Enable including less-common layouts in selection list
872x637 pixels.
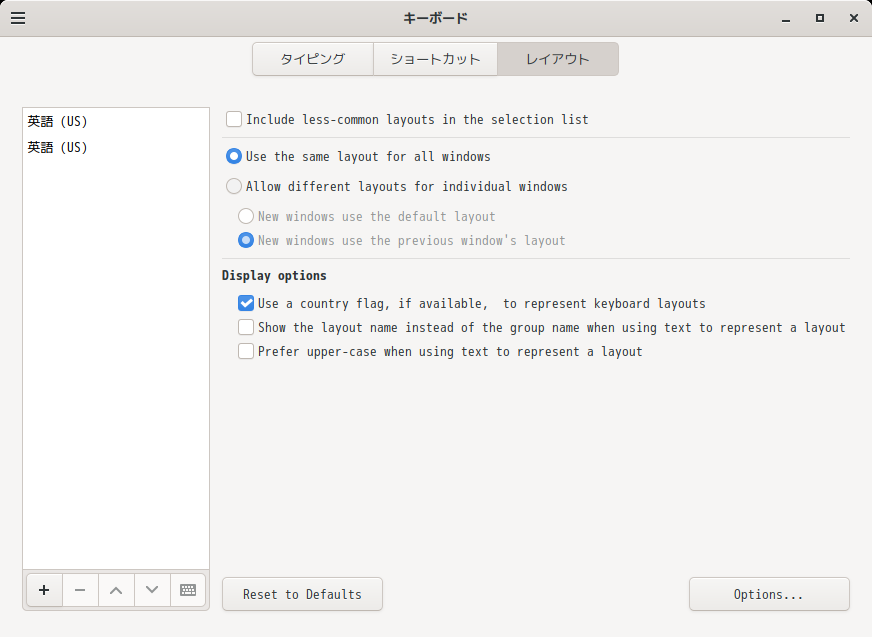point(233,119)
